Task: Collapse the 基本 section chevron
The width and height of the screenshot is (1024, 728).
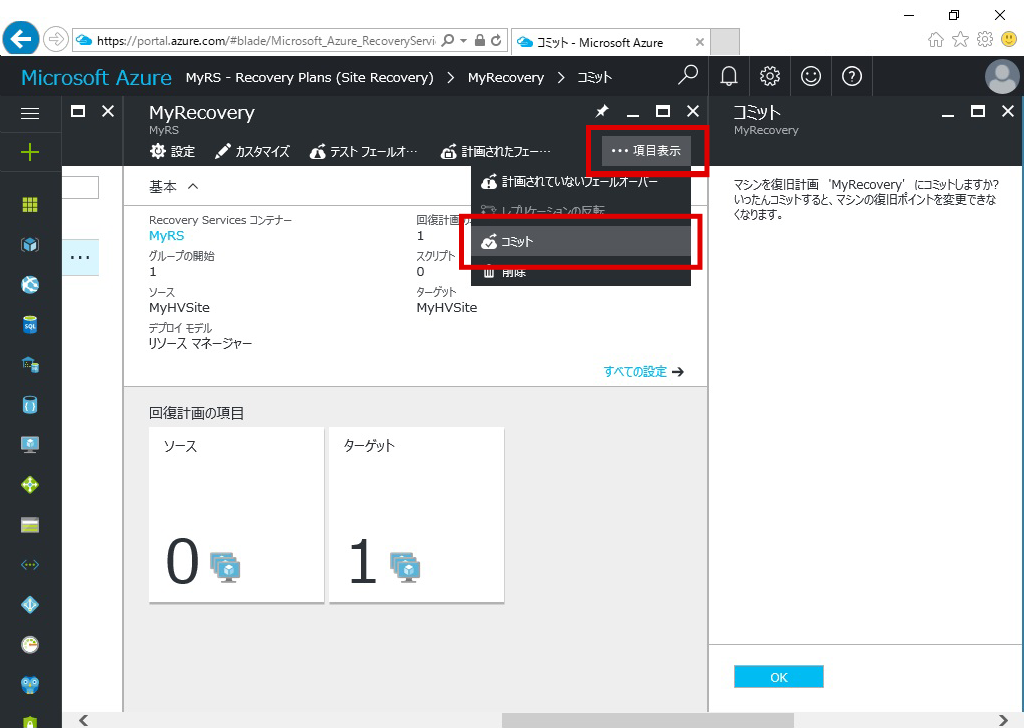Action: pos(193,186)
